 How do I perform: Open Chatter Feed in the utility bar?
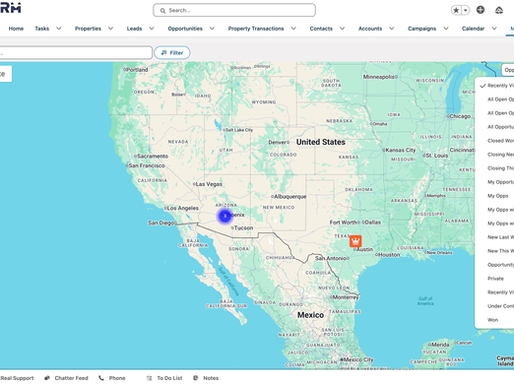66,378
